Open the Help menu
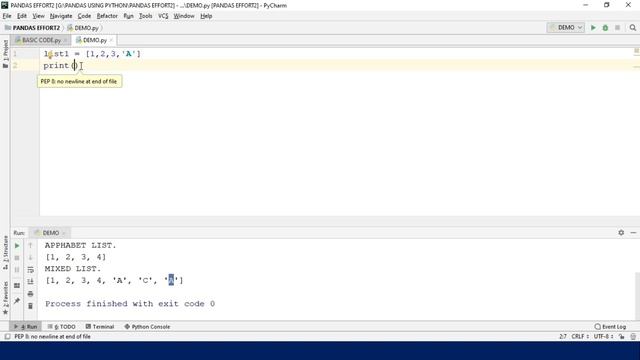Screen dimensions: 640x360 pyautogui.click(x=206, y=16)
